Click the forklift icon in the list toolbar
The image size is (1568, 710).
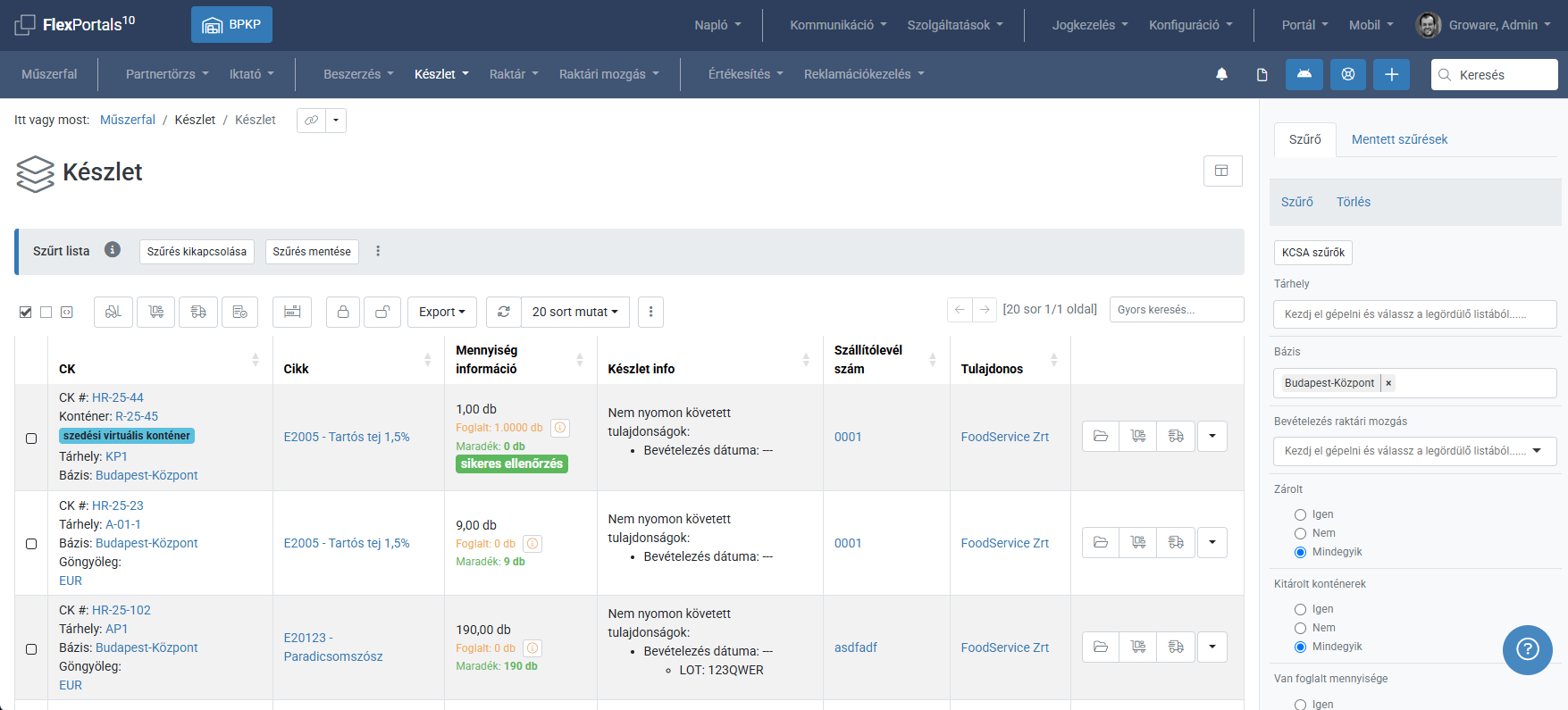click(113, 312)
